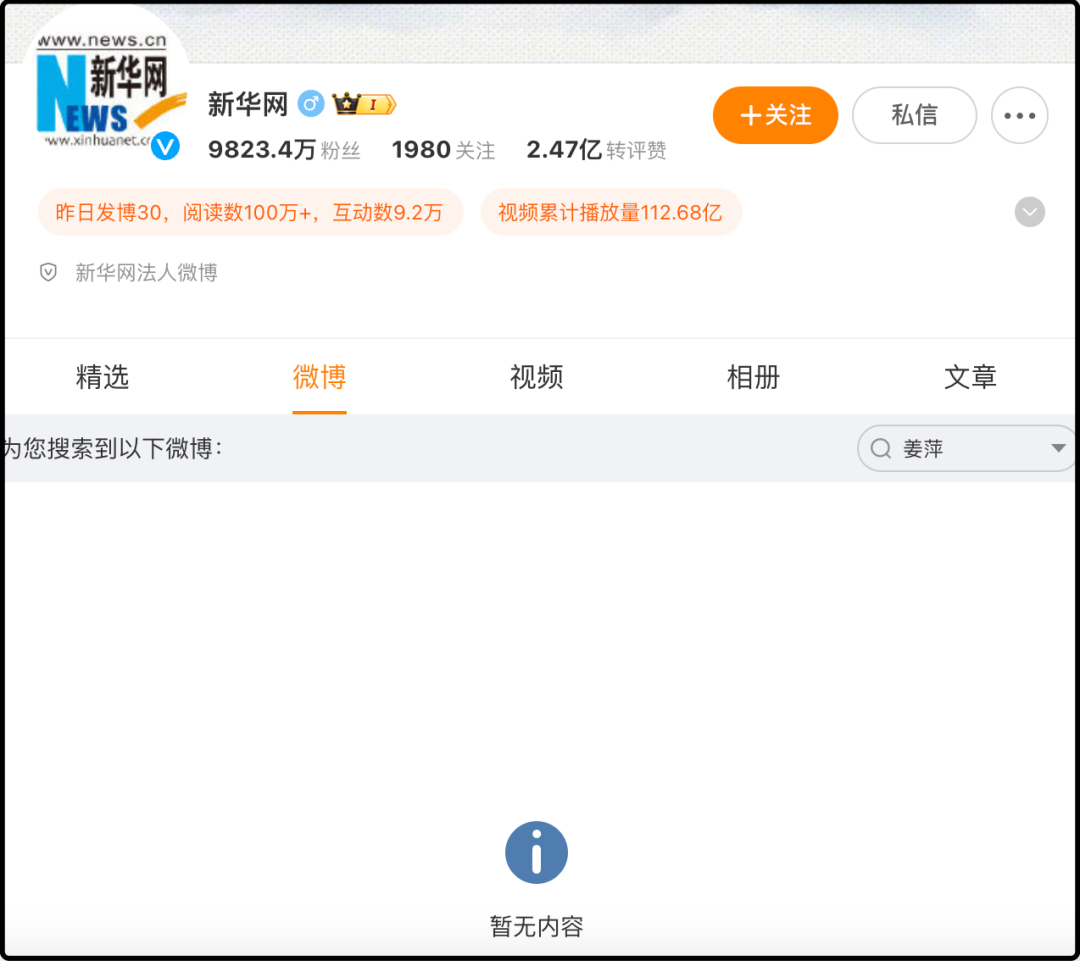Click the shield icon beside 新华网法人微博
This screenshot has width=1080, height=961.
click(48, 273)
